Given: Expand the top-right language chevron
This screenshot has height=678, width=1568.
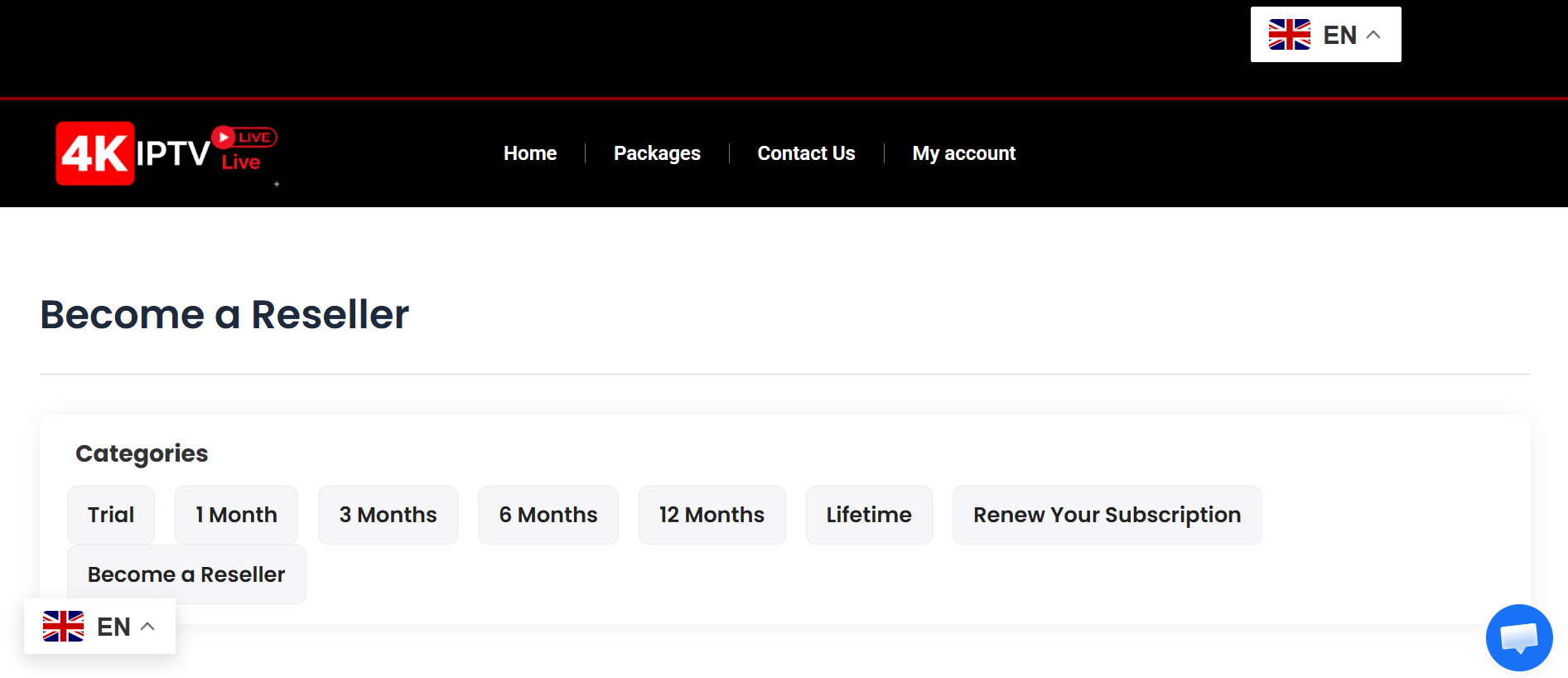Looking at the screenshot, I should click(1374, 35).
